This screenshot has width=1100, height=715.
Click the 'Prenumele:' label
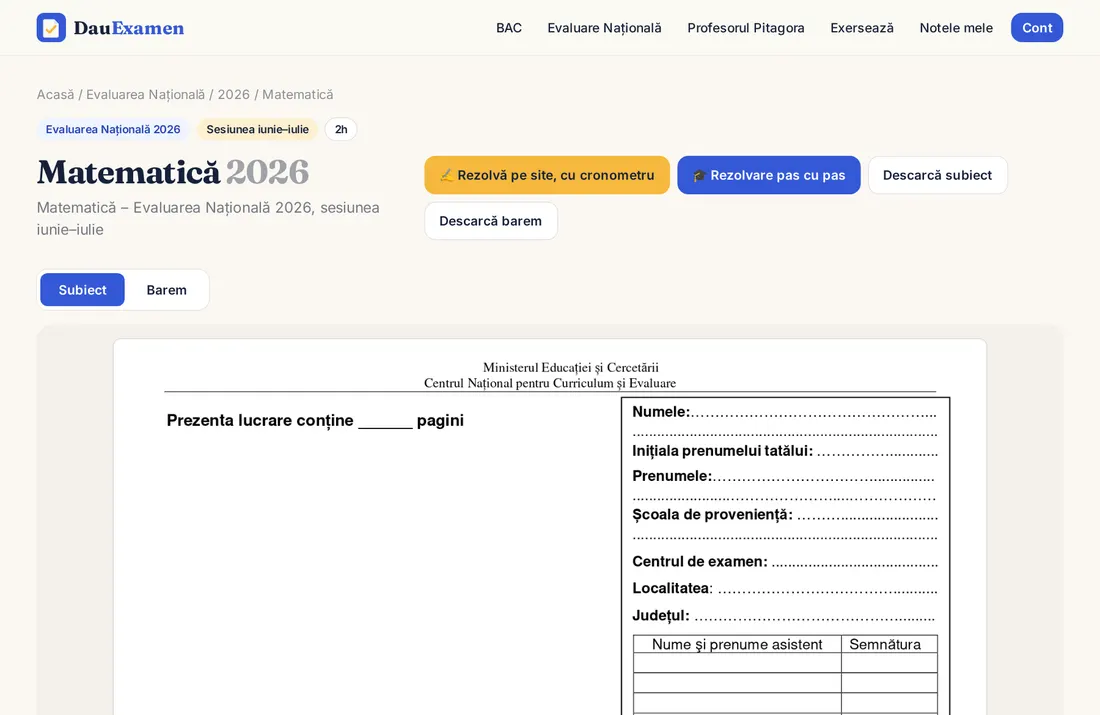coord(672,476)
